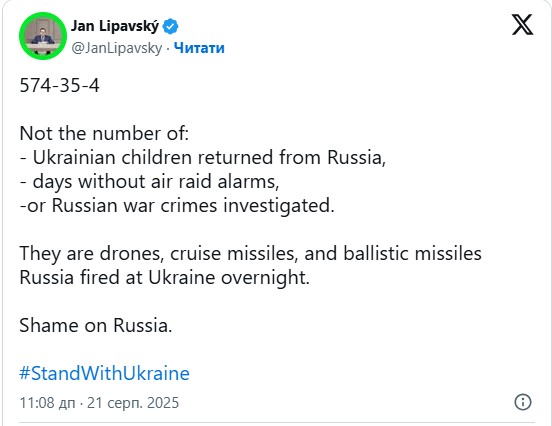Click the Читати follow link
552x426 pixels.
[x=199, y=48]
